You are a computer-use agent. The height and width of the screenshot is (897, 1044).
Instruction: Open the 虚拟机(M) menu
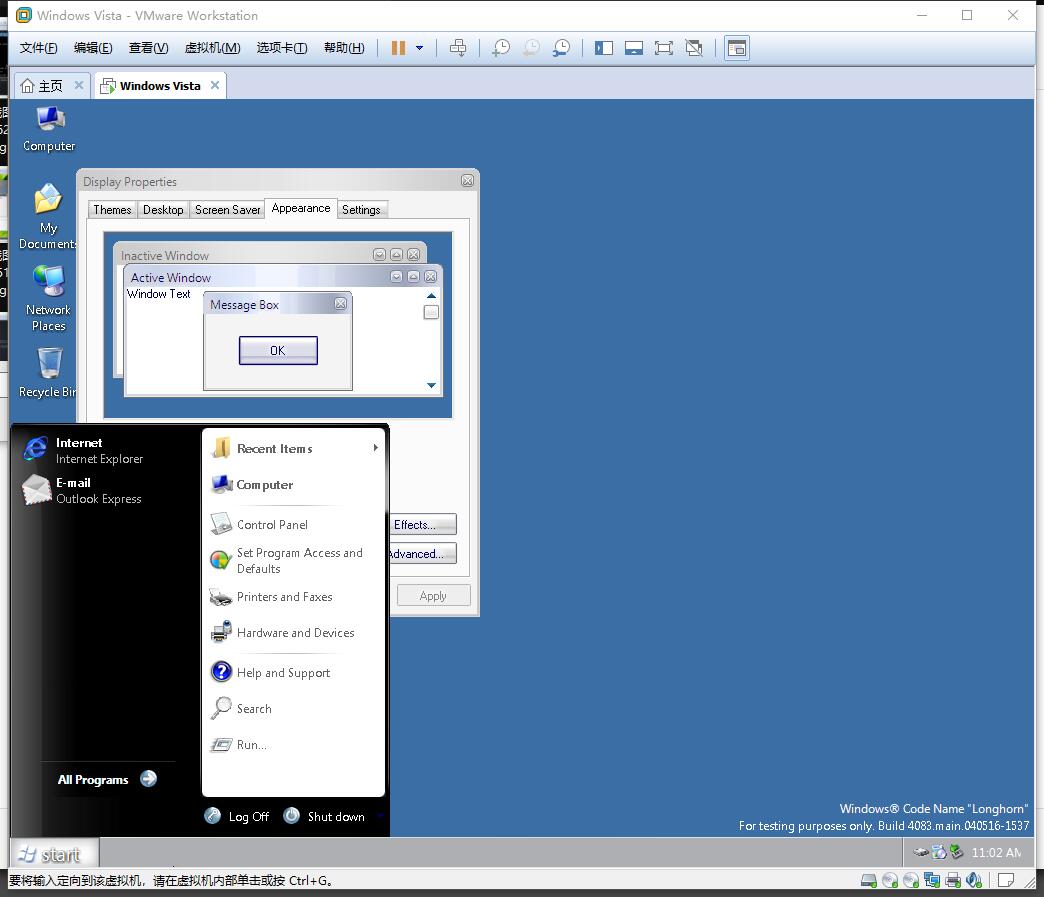(212, 48)
